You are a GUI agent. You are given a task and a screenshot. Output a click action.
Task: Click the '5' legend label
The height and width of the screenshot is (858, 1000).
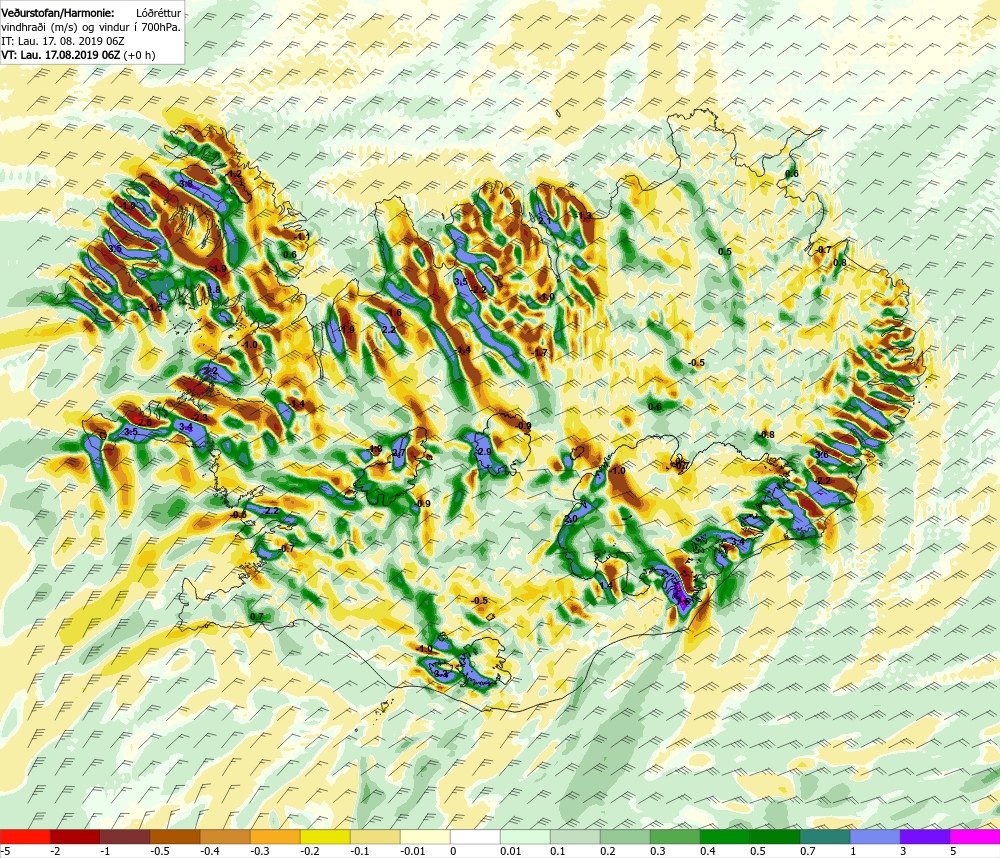pos(953,851)
